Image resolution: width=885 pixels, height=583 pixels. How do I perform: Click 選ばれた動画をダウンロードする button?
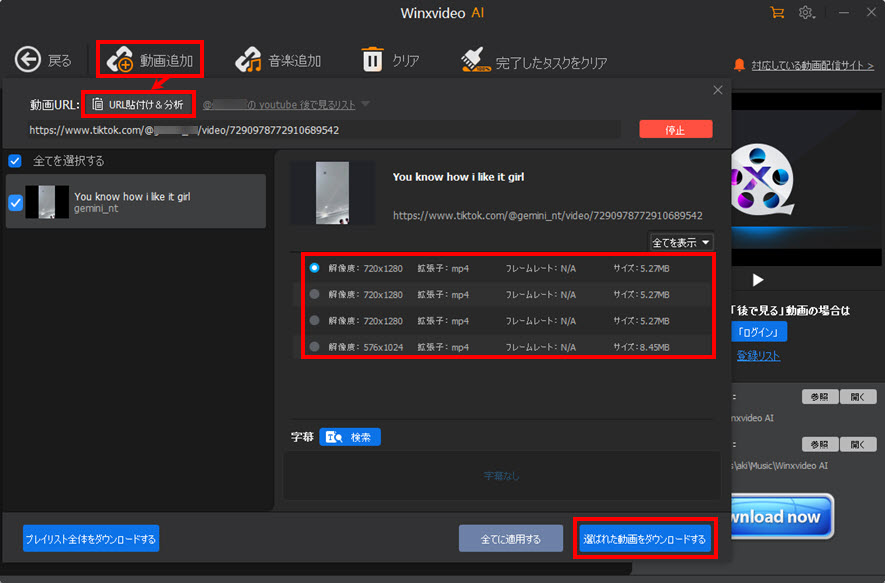[x=645, y=538]
